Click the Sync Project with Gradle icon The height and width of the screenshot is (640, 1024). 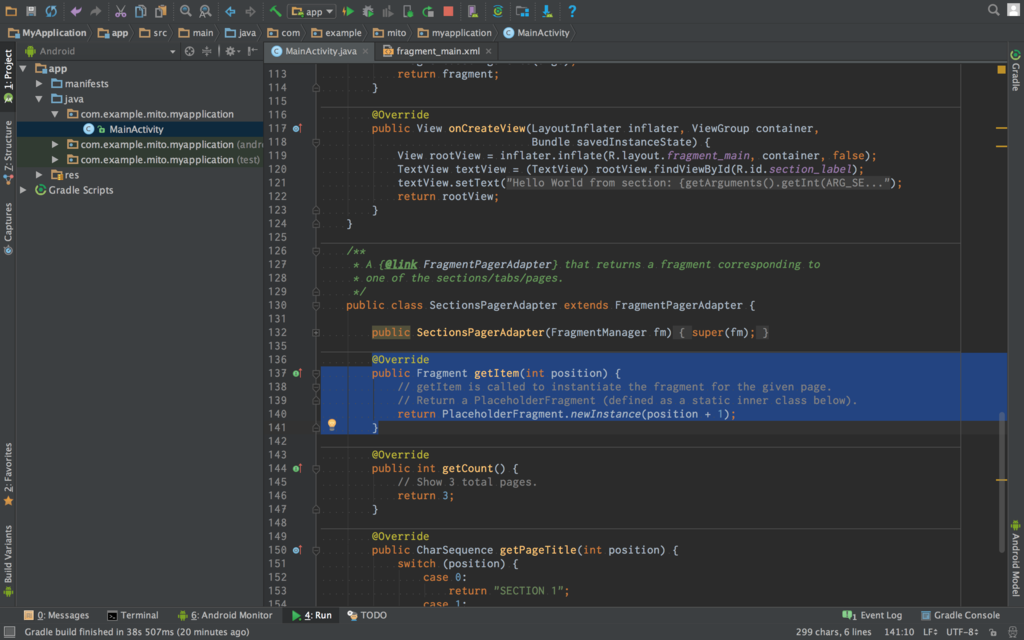(x=498, y=11)
